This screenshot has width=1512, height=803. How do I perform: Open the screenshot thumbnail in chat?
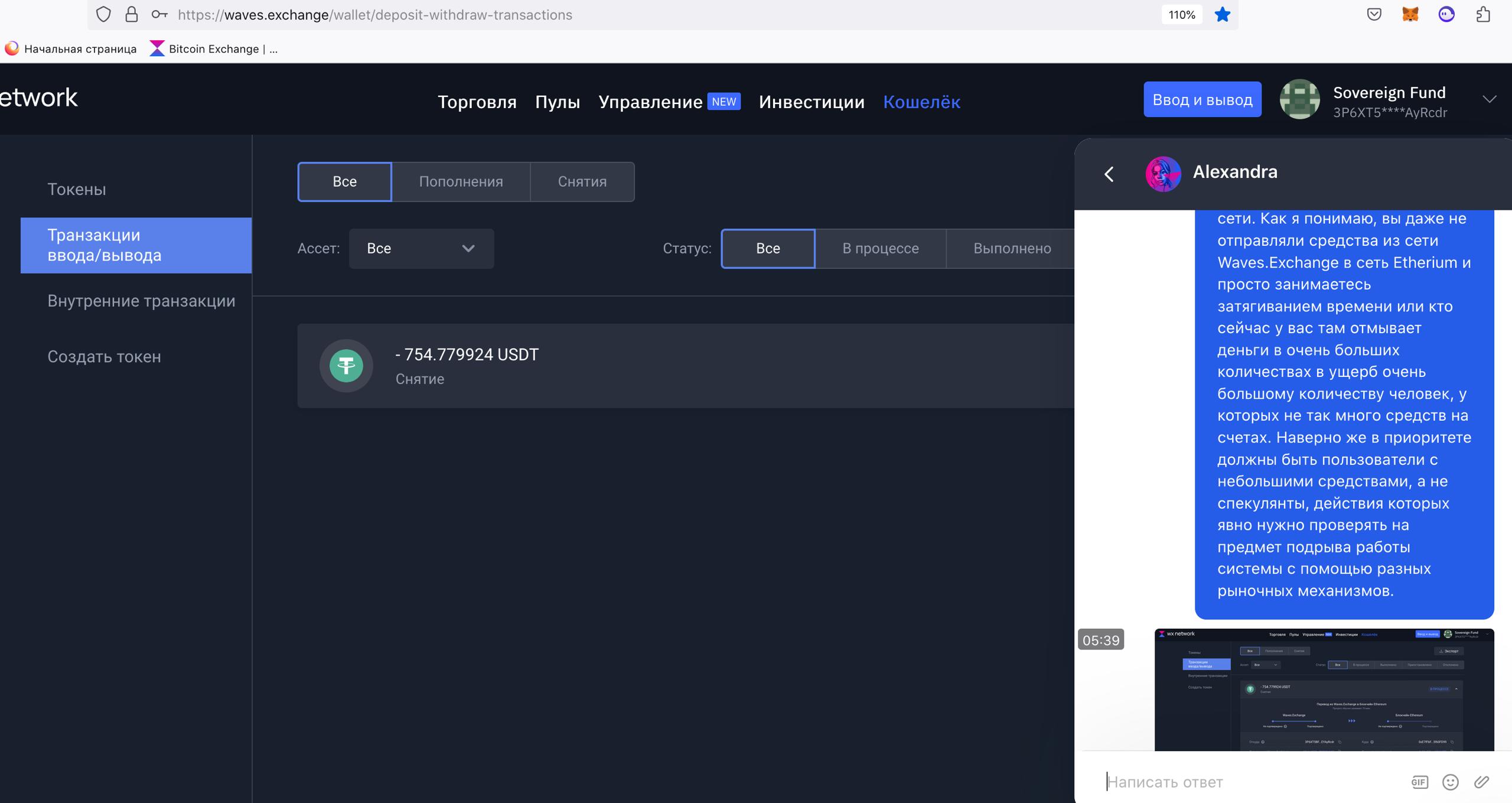(1324, 690)
